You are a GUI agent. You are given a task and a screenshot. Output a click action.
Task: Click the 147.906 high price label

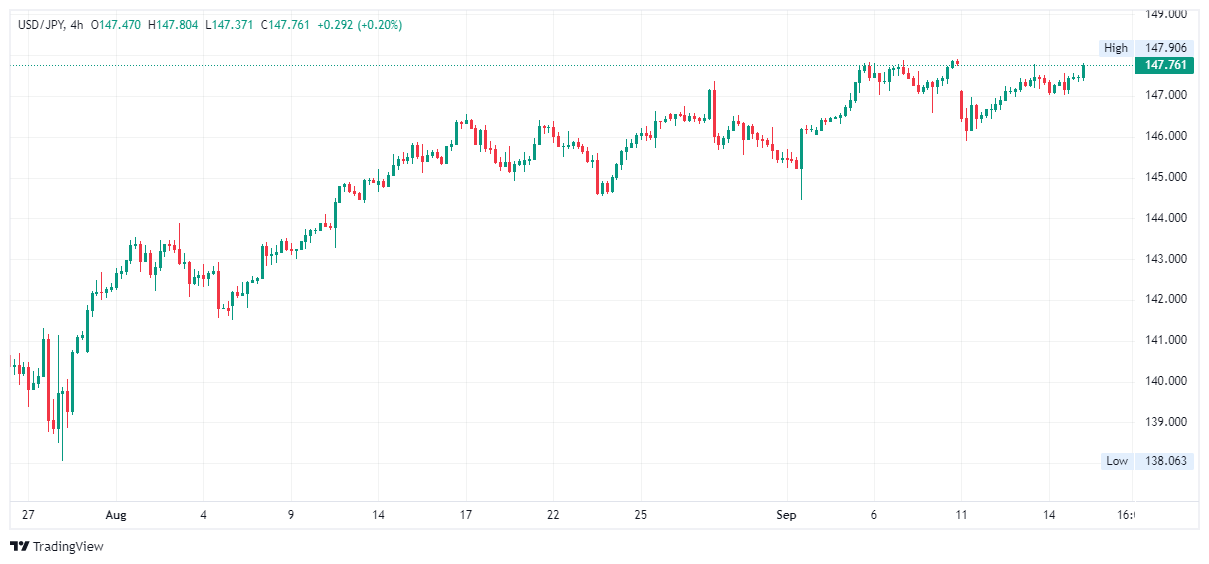[1166, 48]
